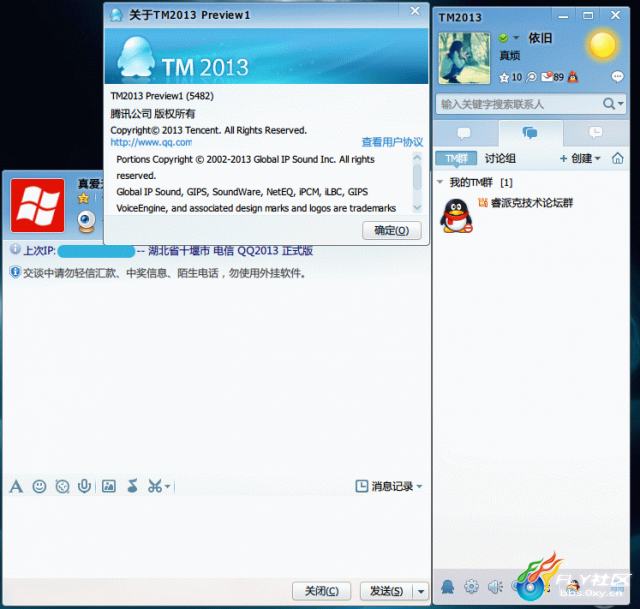Click the security shield notice icon

pos(15,272)
